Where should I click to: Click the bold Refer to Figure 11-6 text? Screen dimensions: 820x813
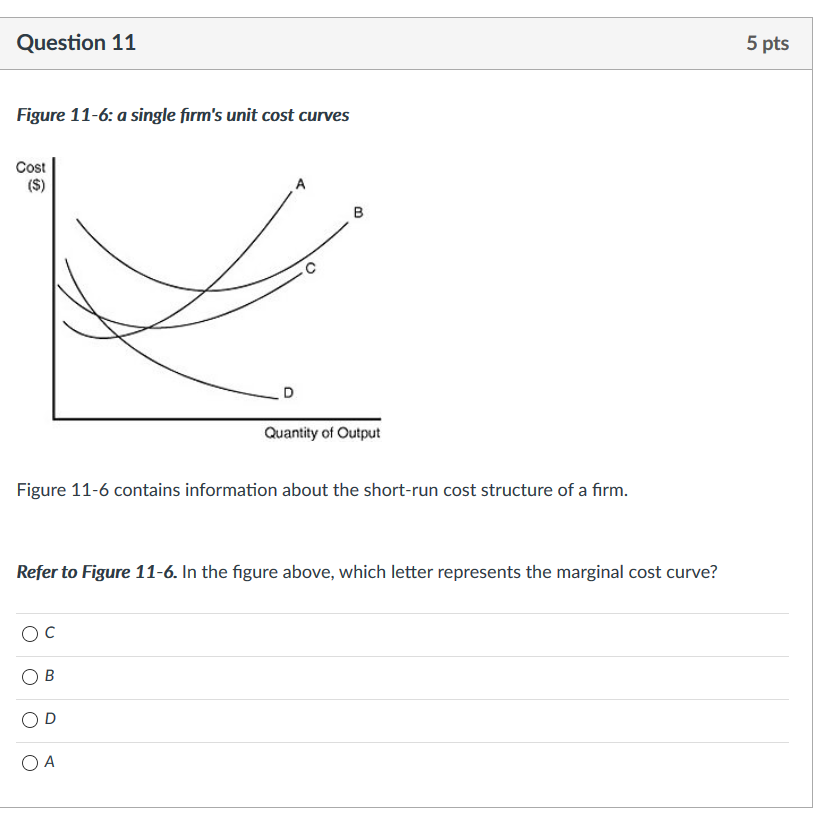tap(97, 572)
